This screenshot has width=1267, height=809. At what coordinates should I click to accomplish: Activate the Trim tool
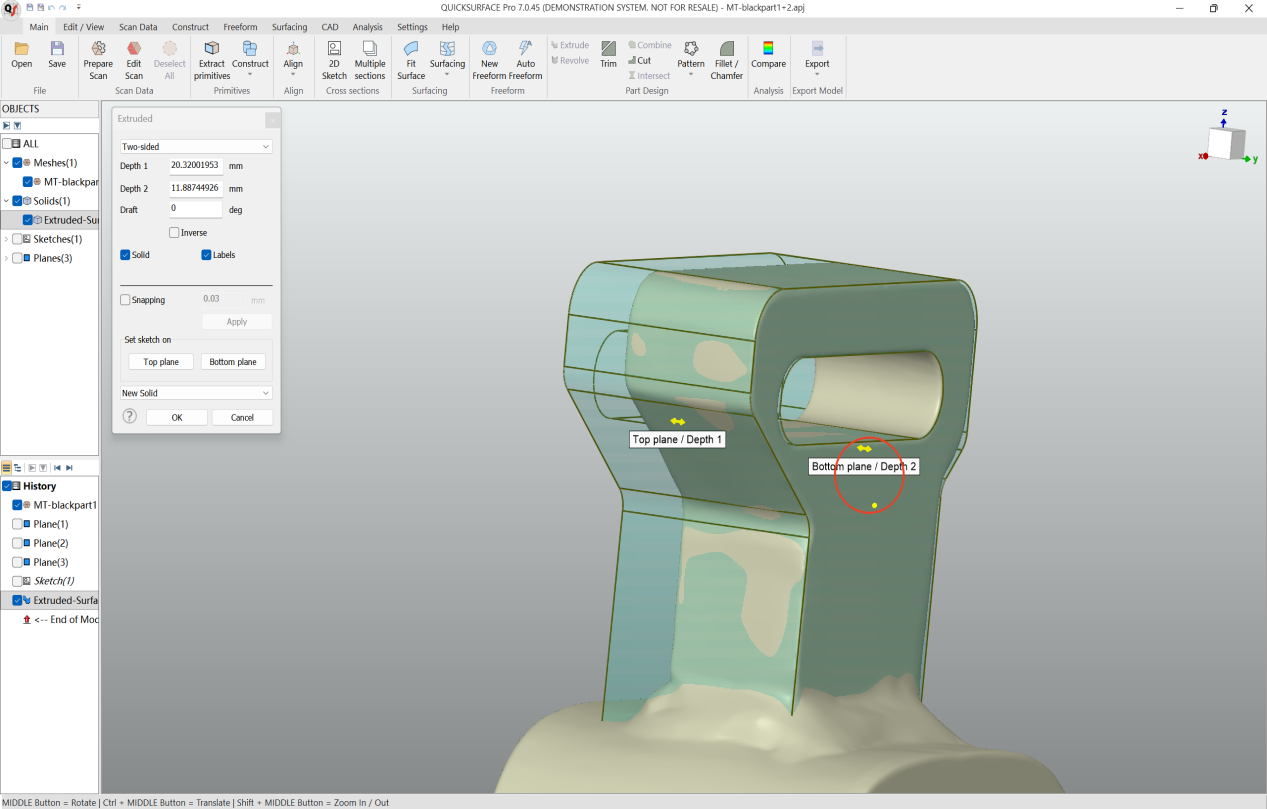pos(607,58)
